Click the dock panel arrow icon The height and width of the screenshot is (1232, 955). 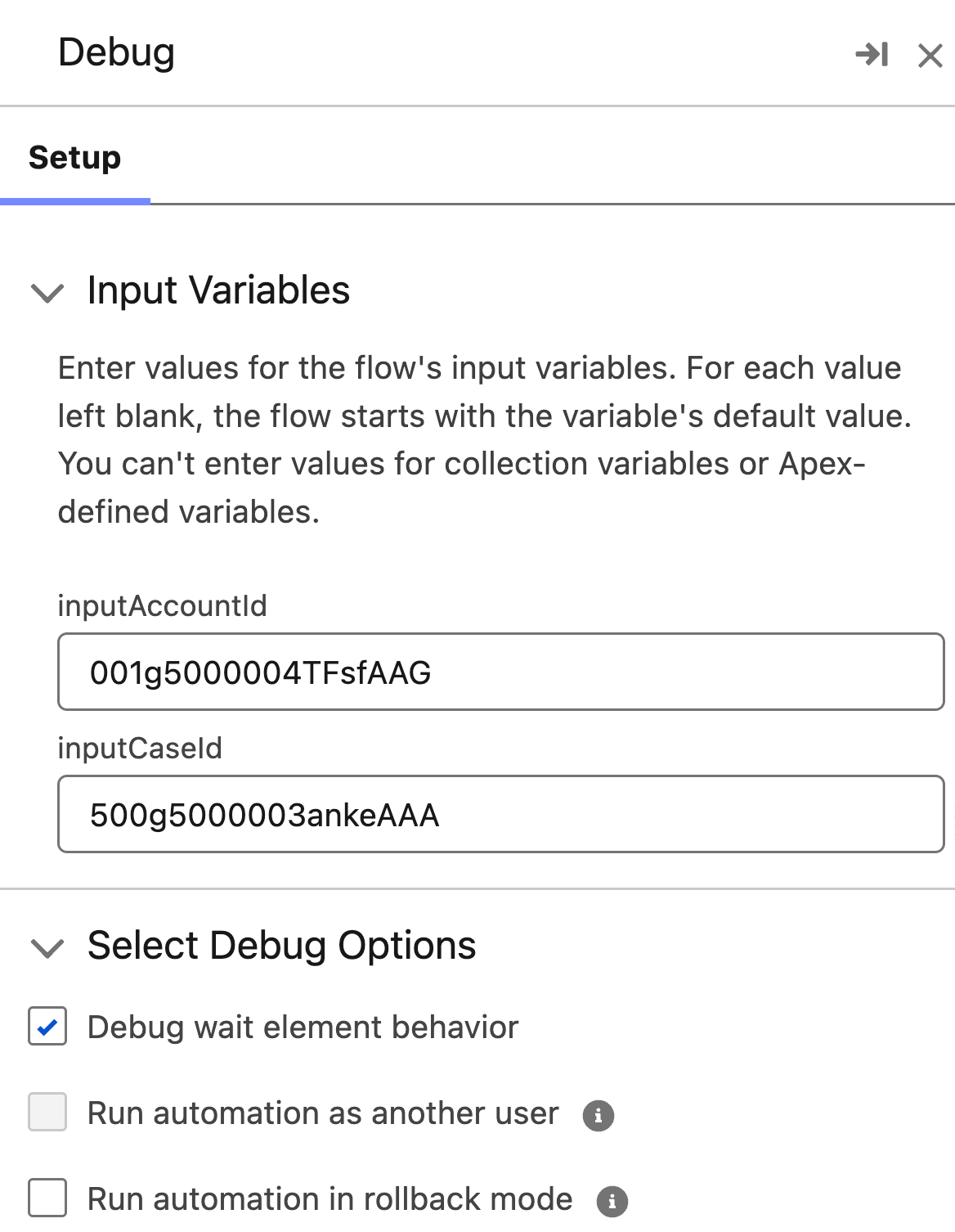coord(872,55)
